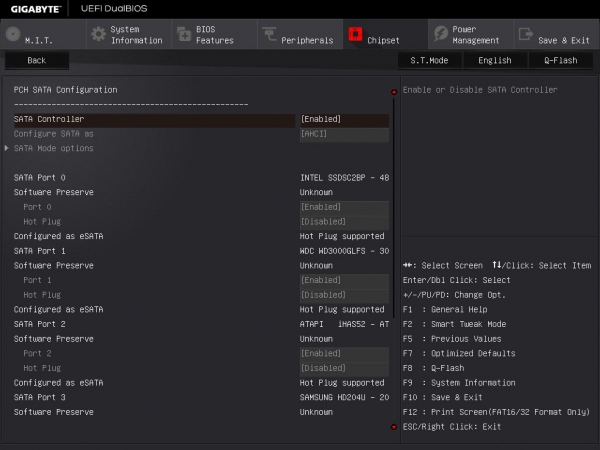Click the red scroll-down arrow
The image size is (600, 450).
click(x=394, y=427)
